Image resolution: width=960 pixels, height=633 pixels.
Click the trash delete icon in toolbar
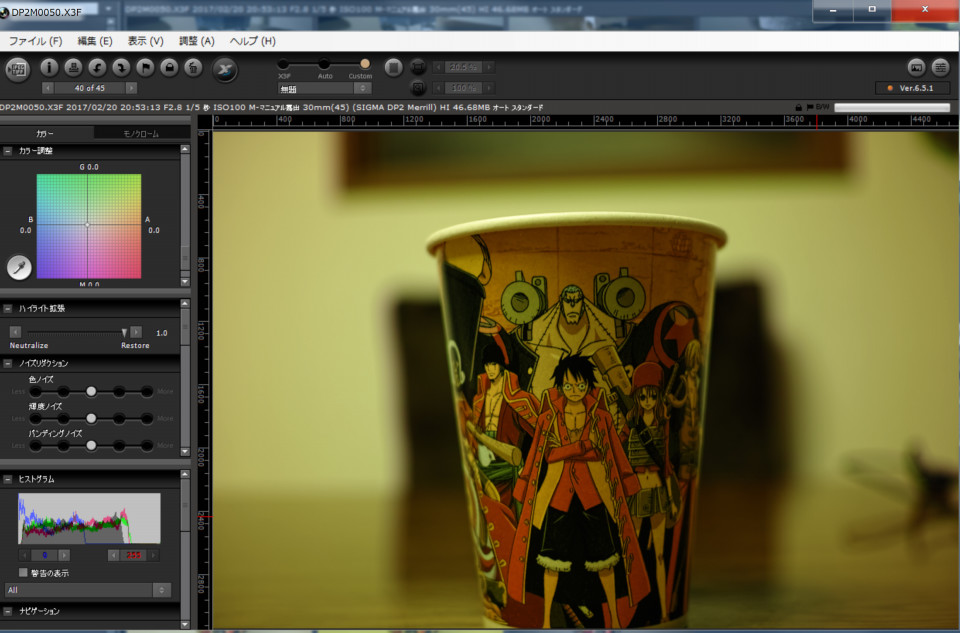click(193, 67)
